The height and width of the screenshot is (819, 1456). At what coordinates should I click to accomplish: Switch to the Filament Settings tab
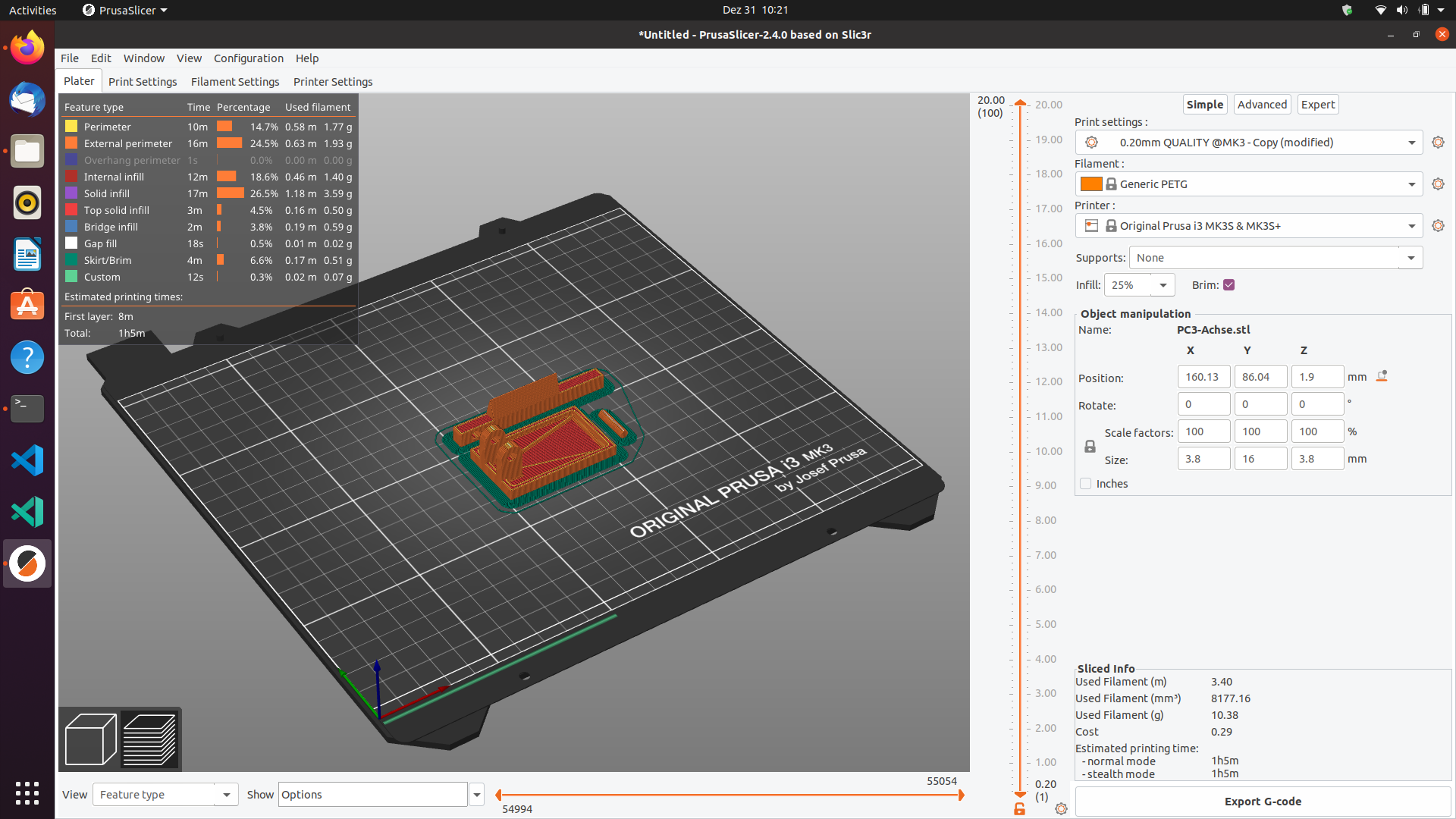tap(234, 81)
